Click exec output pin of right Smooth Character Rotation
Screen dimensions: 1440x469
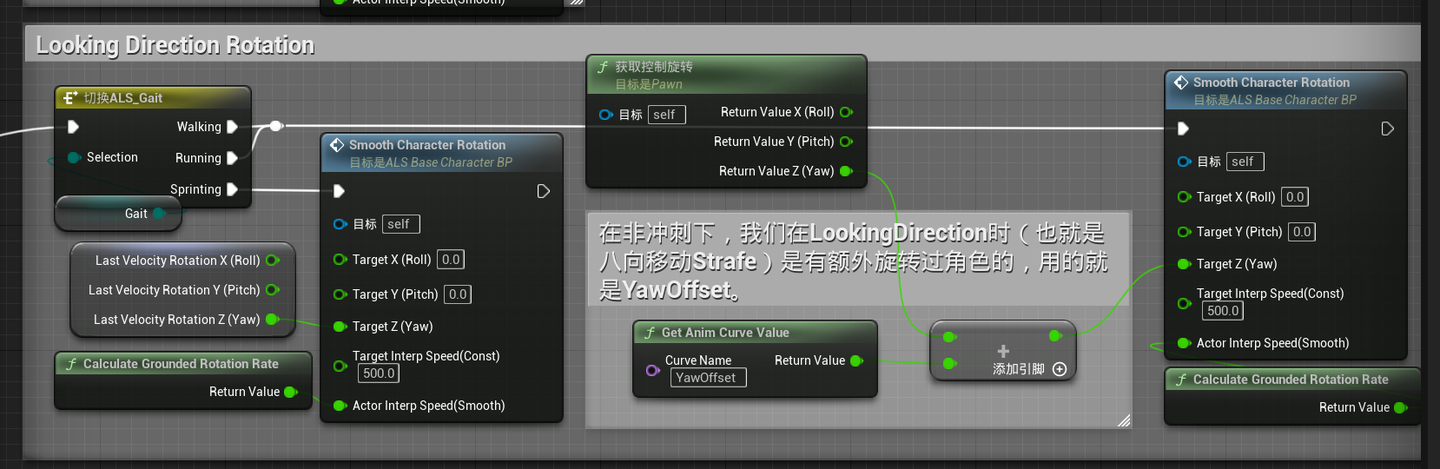pos(1387,129)
